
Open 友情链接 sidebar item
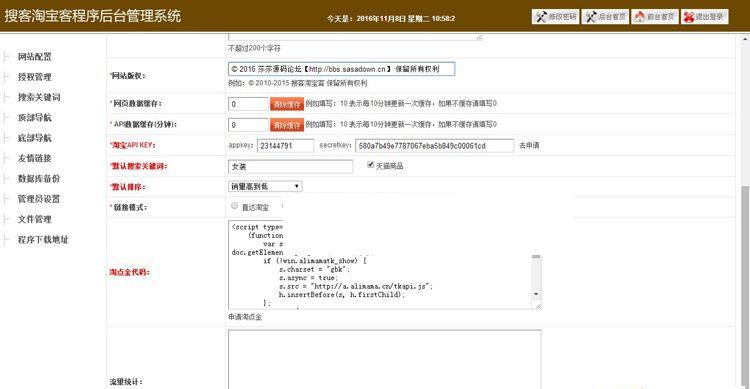pyautogui.click(x=34, y=158)
